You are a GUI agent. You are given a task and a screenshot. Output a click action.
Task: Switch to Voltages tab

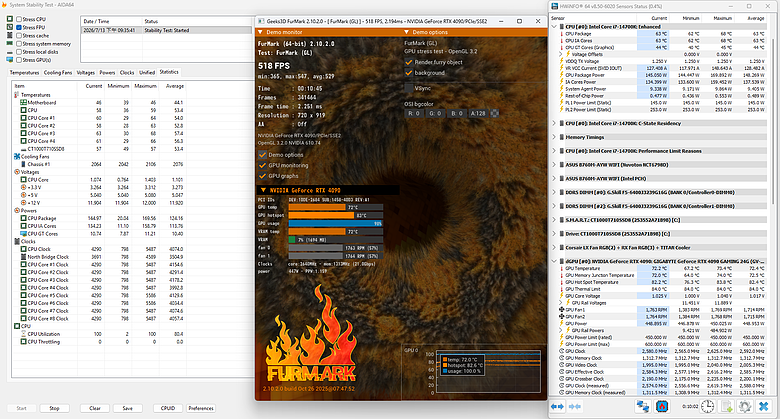[x=86, y=73]
